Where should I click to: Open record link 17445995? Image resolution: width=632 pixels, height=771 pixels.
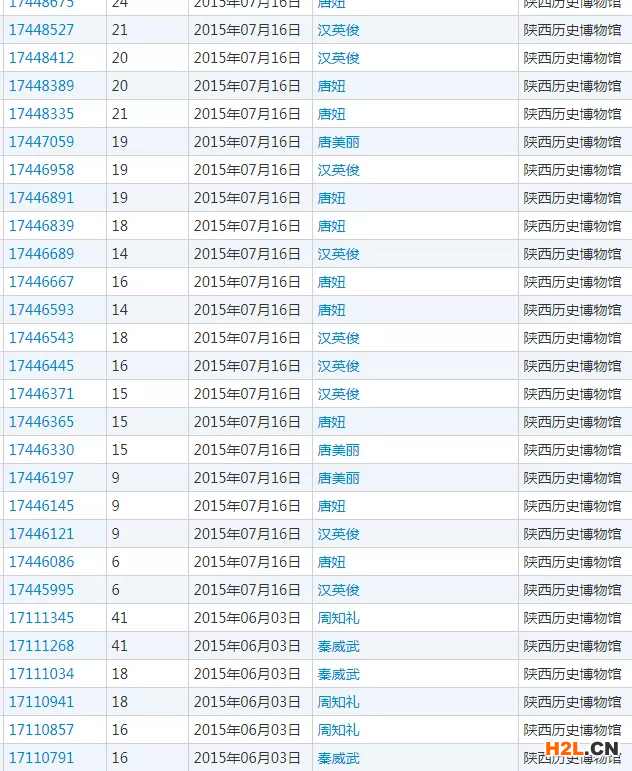pos(41,591)
